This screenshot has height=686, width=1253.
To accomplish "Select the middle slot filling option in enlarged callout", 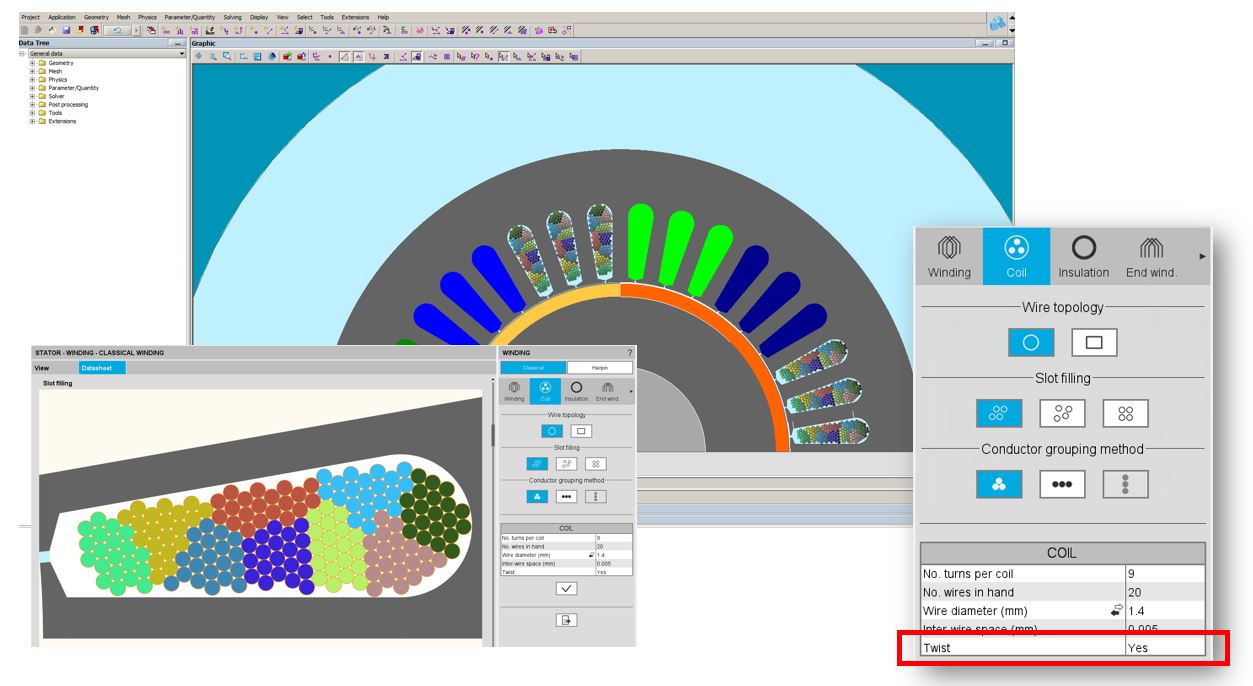I will pos(1061,413).
